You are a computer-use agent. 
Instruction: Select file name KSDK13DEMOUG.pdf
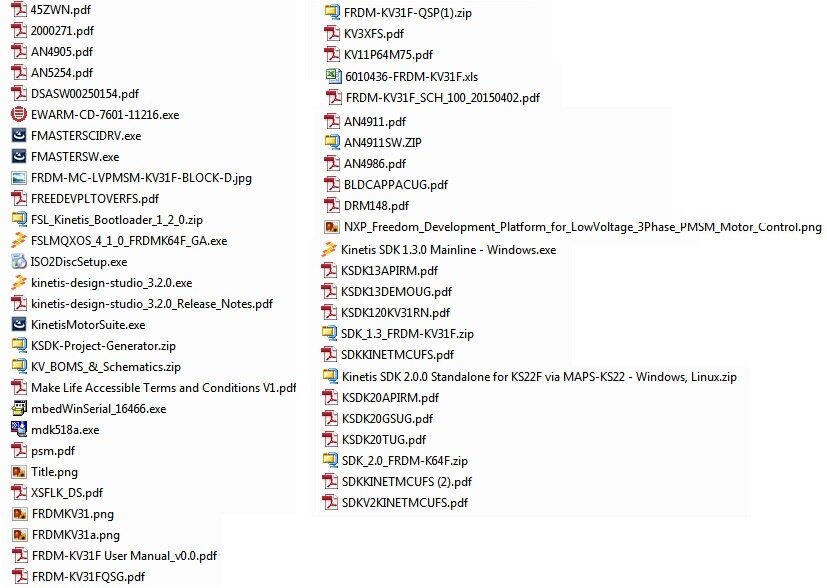tap(397, 292)
